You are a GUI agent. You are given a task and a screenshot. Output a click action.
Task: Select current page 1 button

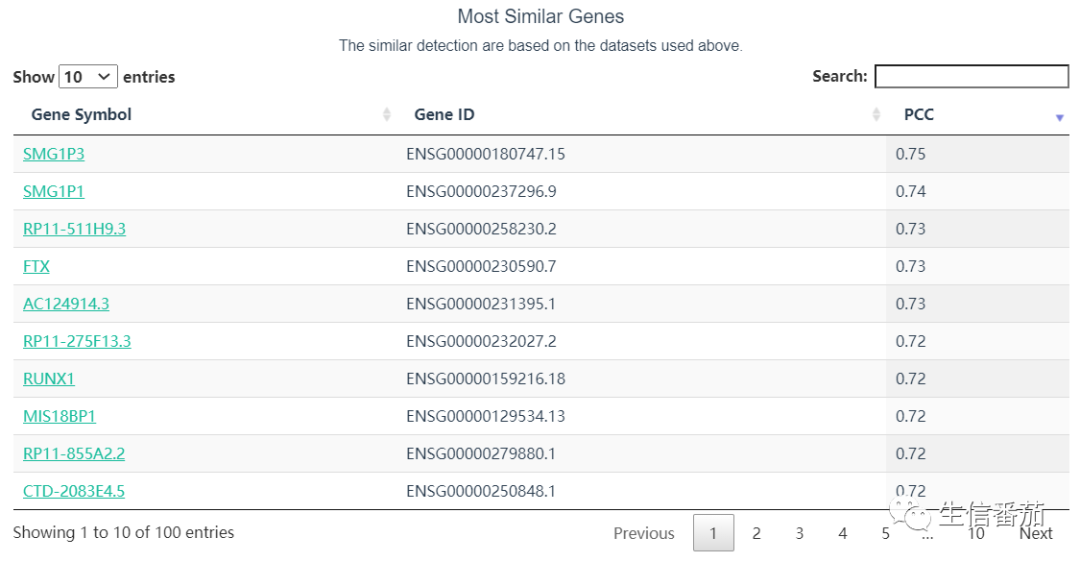point(713,533)
